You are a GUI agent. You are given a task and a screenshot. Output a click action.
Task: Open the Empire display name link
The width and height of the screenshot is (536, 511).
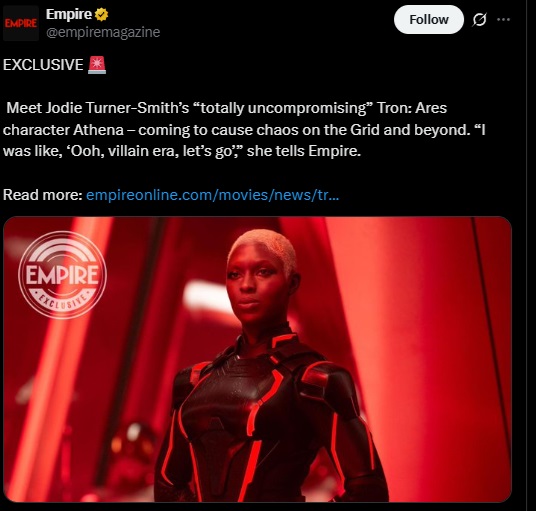(x=69, y=14)
